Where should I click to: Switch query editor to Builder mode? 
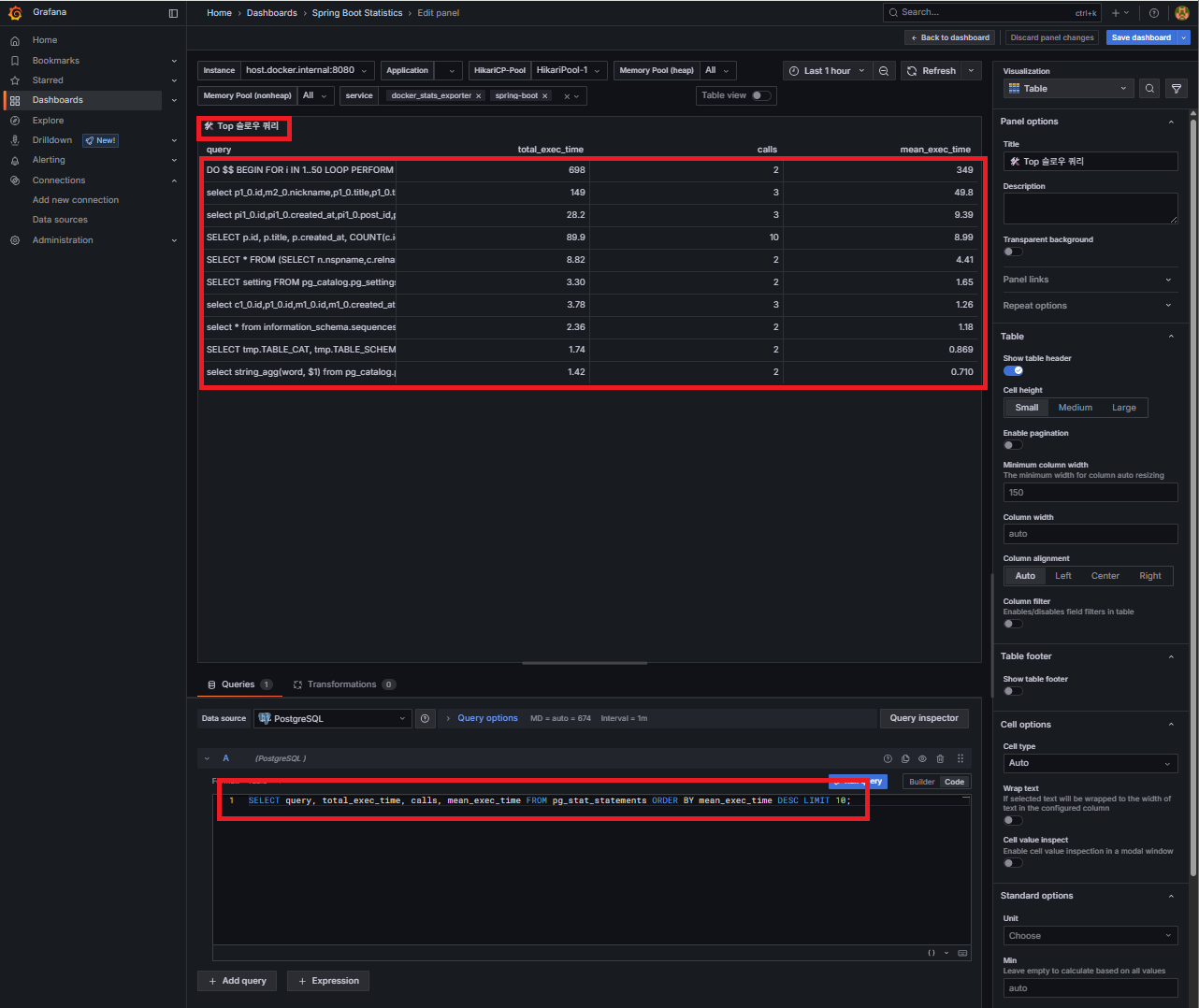(x=921, y=782)
